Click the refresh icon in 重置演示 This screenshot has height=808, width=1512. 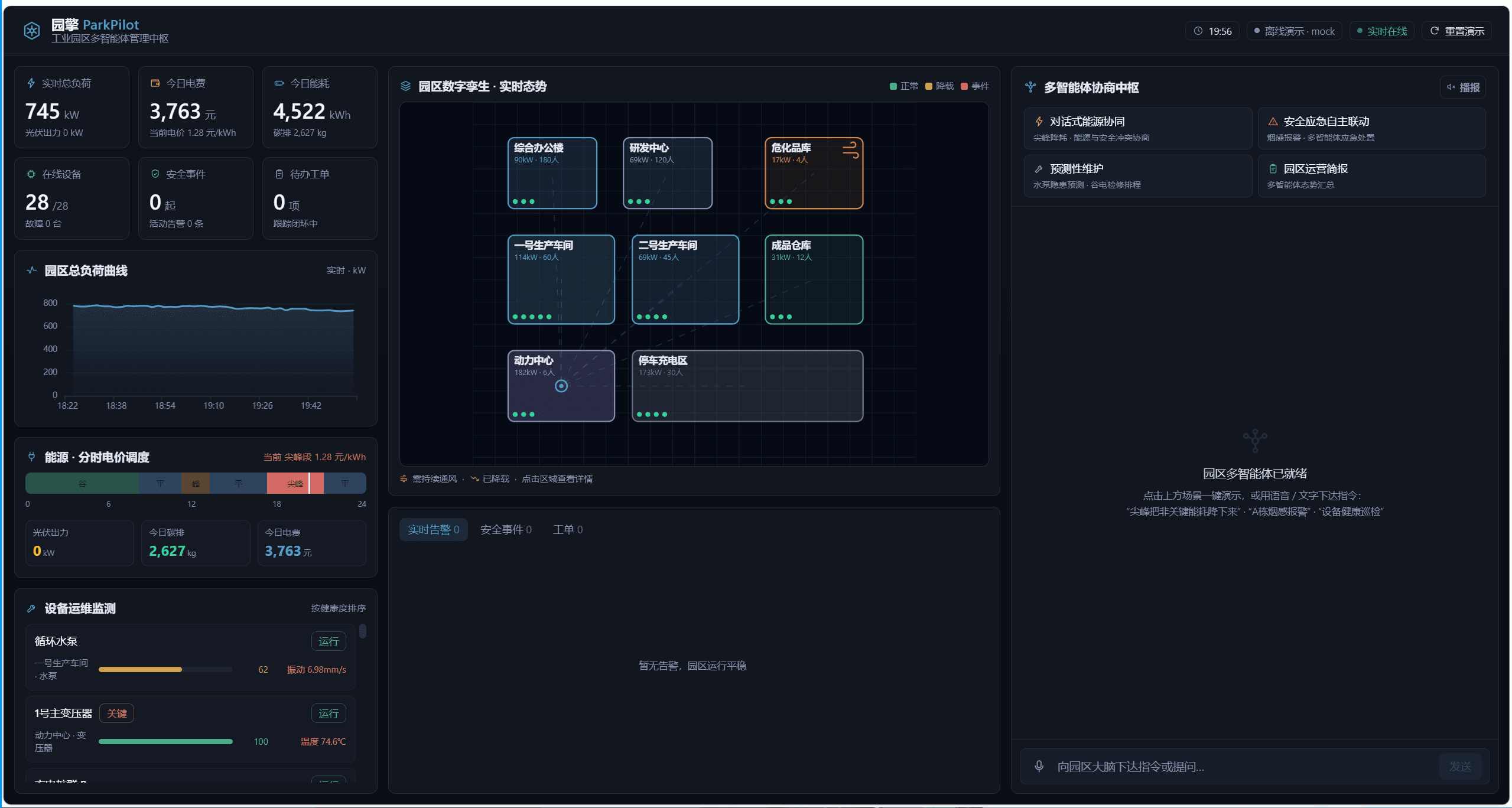(1435, 31)
